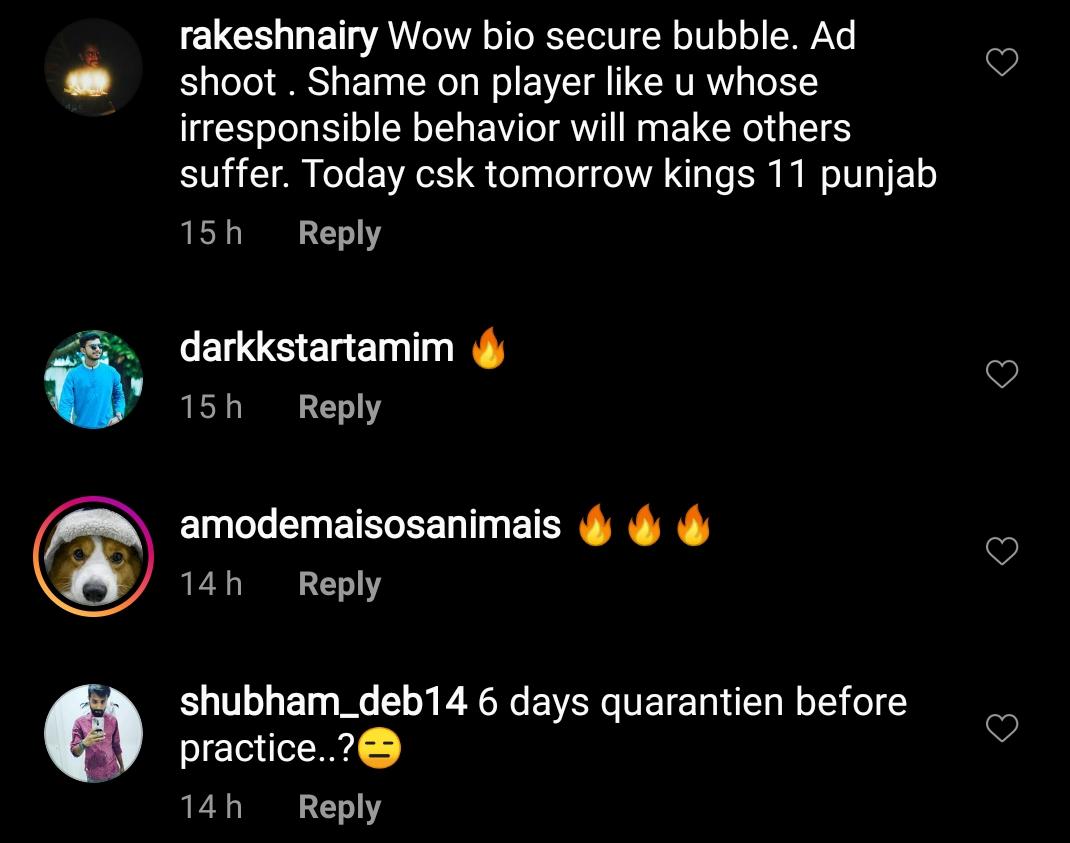This screenshot has width=1070, height=843.
Task: Open the darkkstartamim username link
Action: point(317,347)
